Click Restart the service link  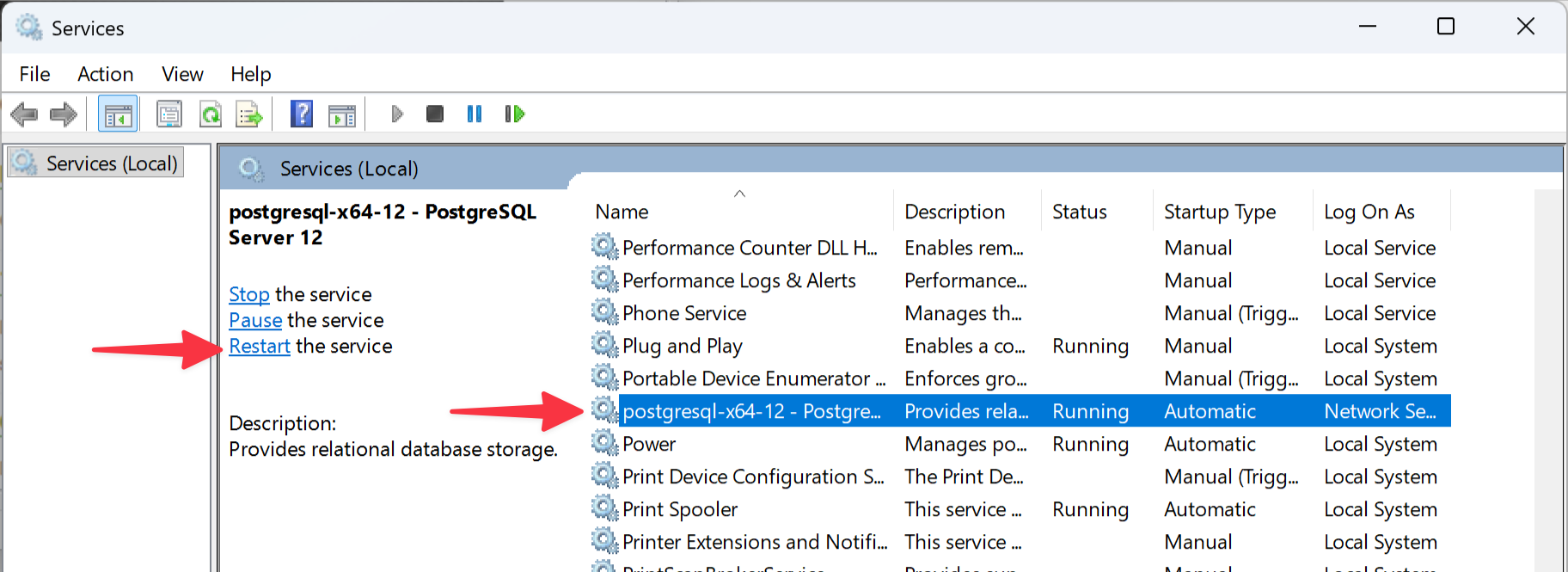pos(260,346)
